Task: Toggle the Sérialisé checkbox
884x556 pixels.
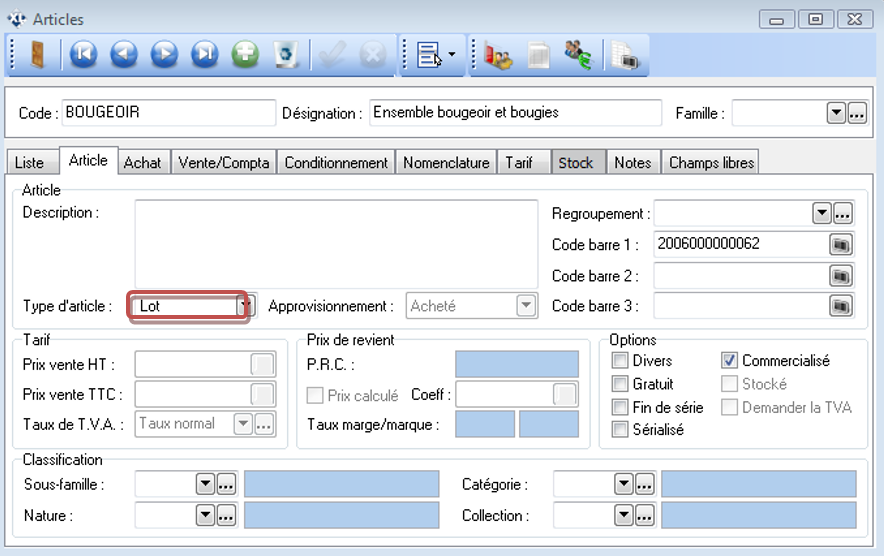Action: coord(620,430)
